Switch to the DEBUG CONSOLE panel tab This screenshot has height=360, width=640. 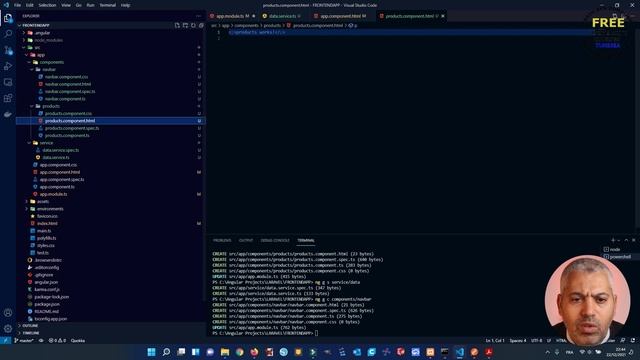click(x=275, y=240)
